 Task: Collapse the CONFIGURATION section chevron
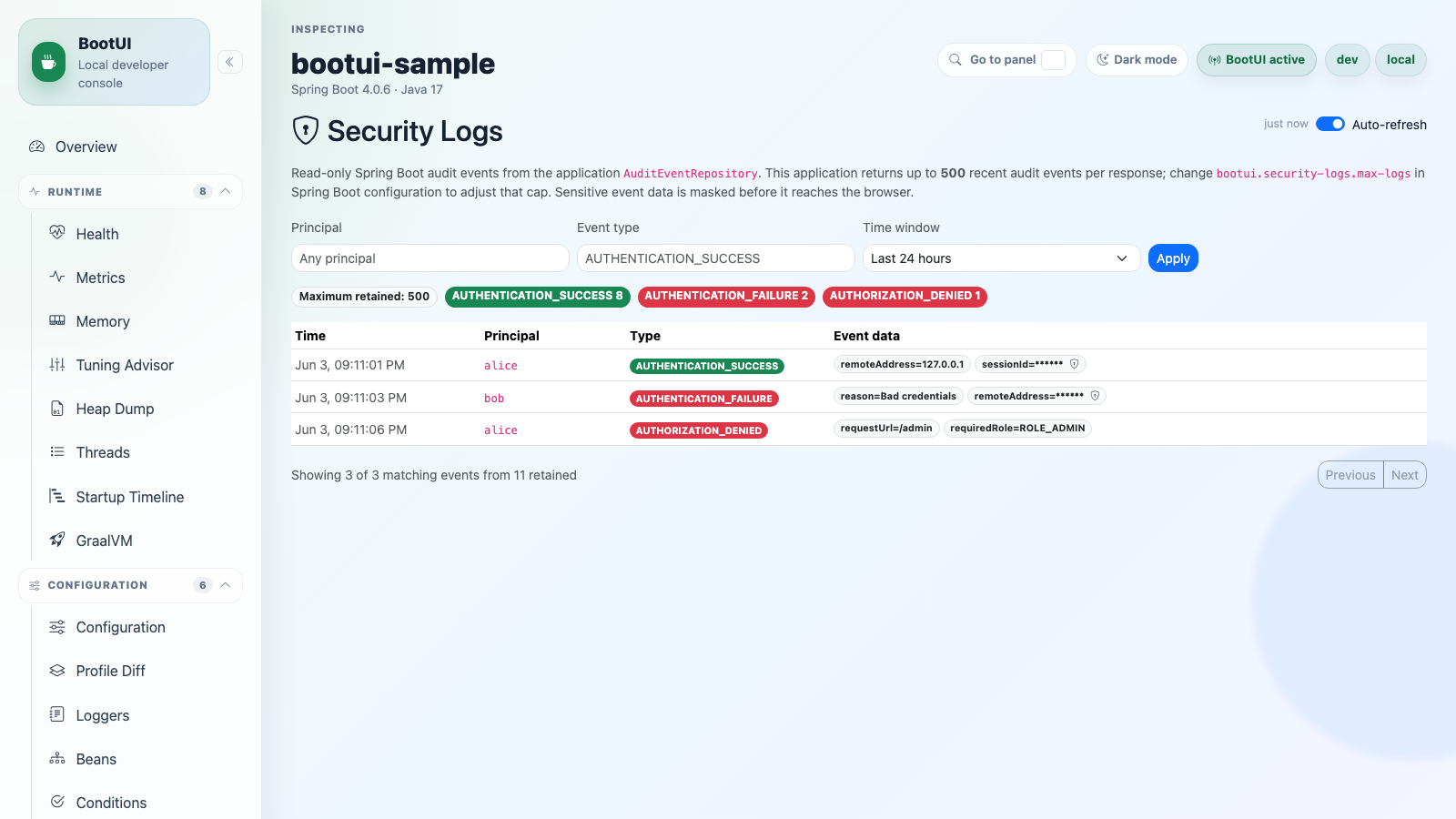226,585
